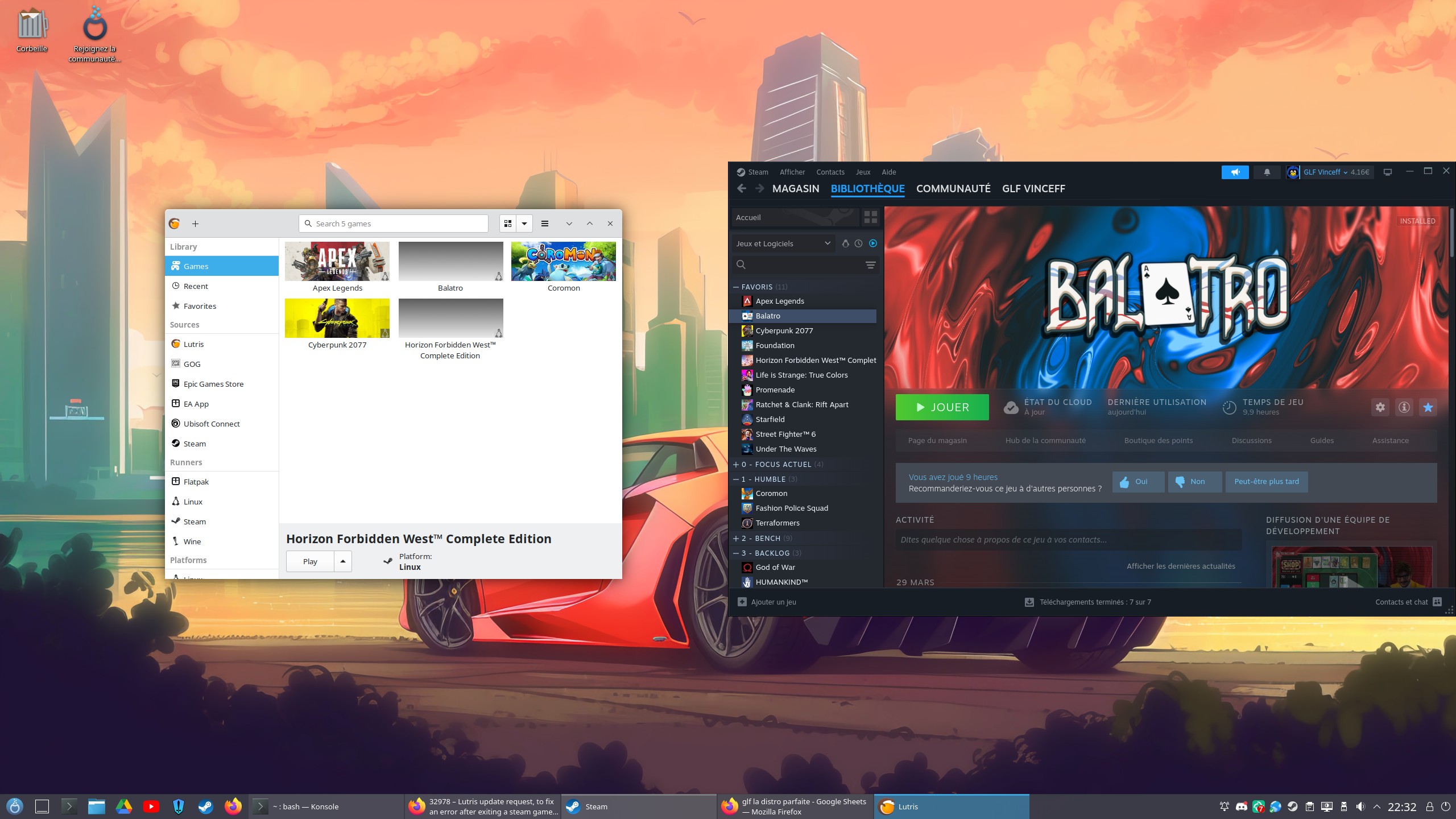Switch Lutris to grid view icon
Image resolution: width=1456 pixels, height=819 pixels.
508,224
